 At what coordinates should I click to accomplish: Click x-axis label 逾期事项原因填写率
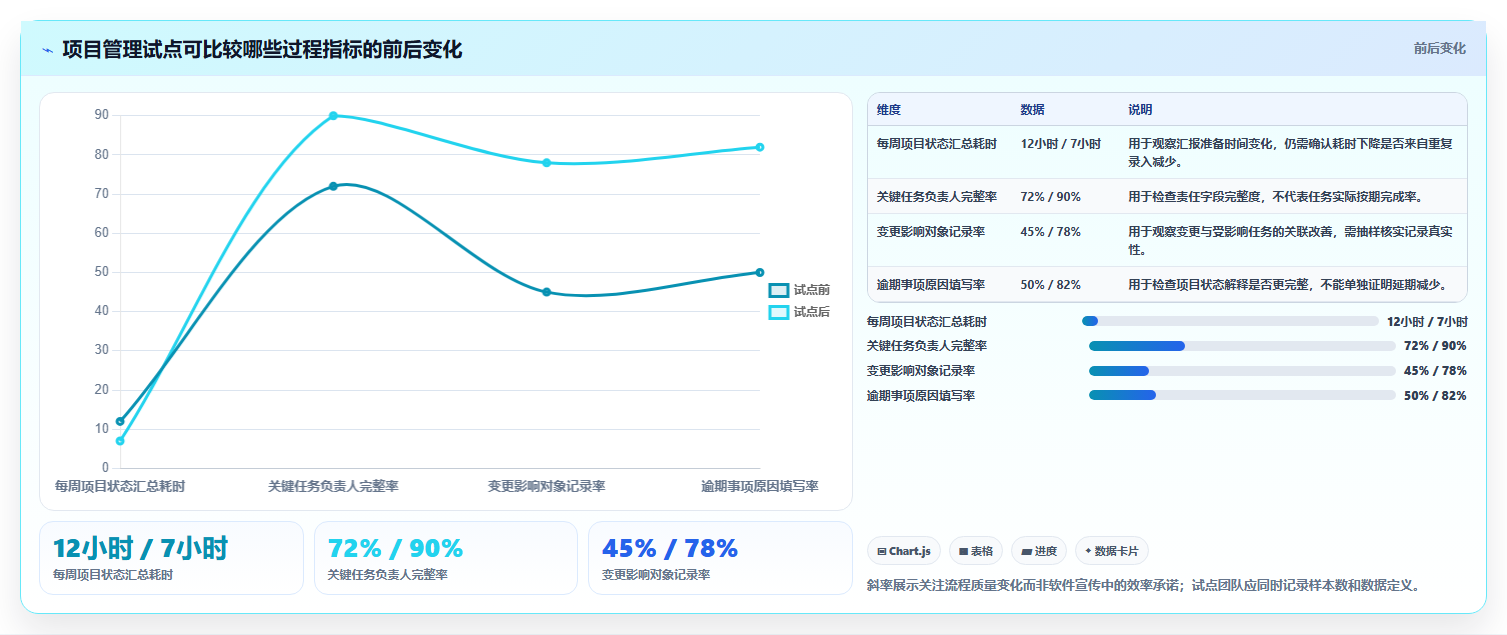coord(760,487)
